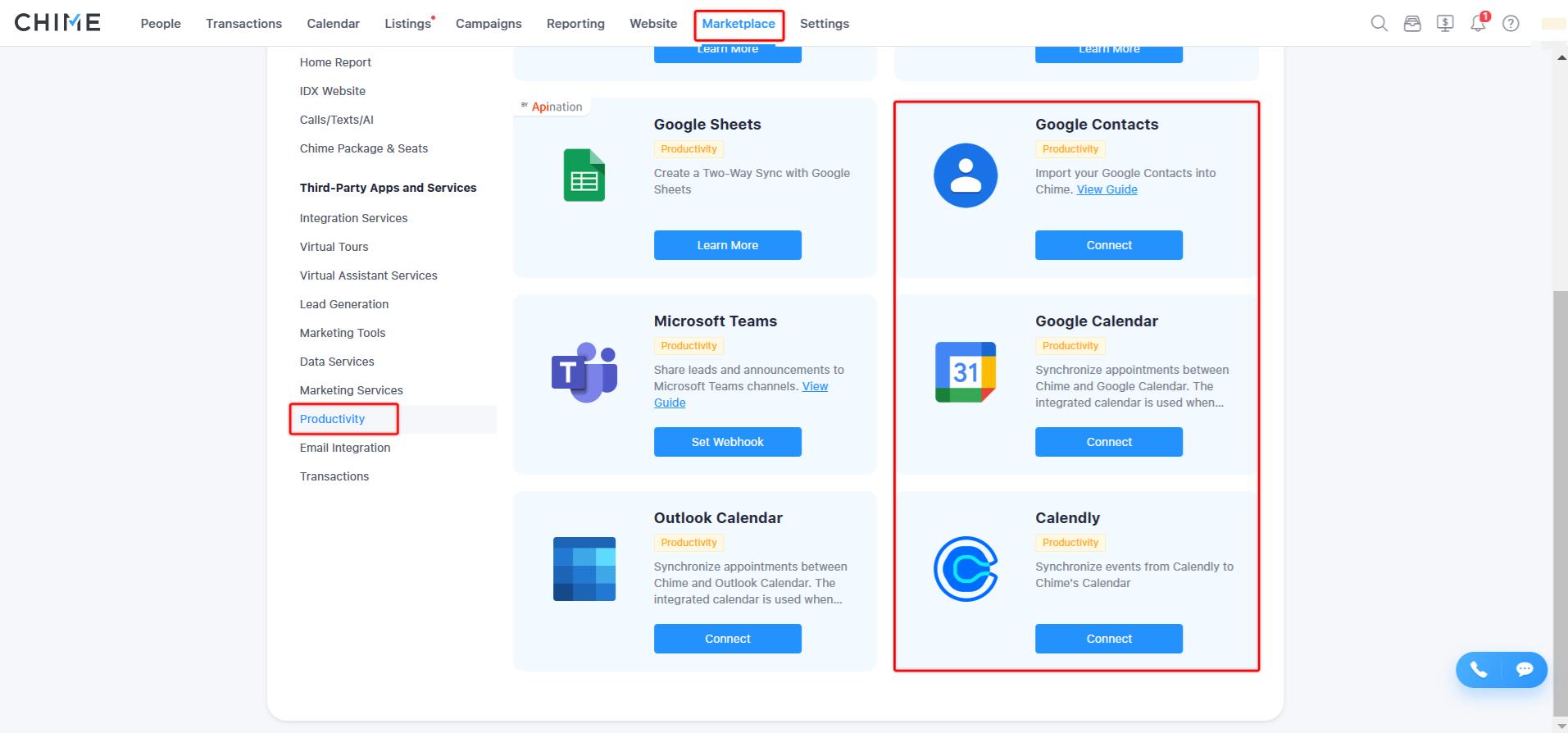Click the Outlook Calendar card title
Screen dimensions: 1568x733
click(x=718, y=518)
